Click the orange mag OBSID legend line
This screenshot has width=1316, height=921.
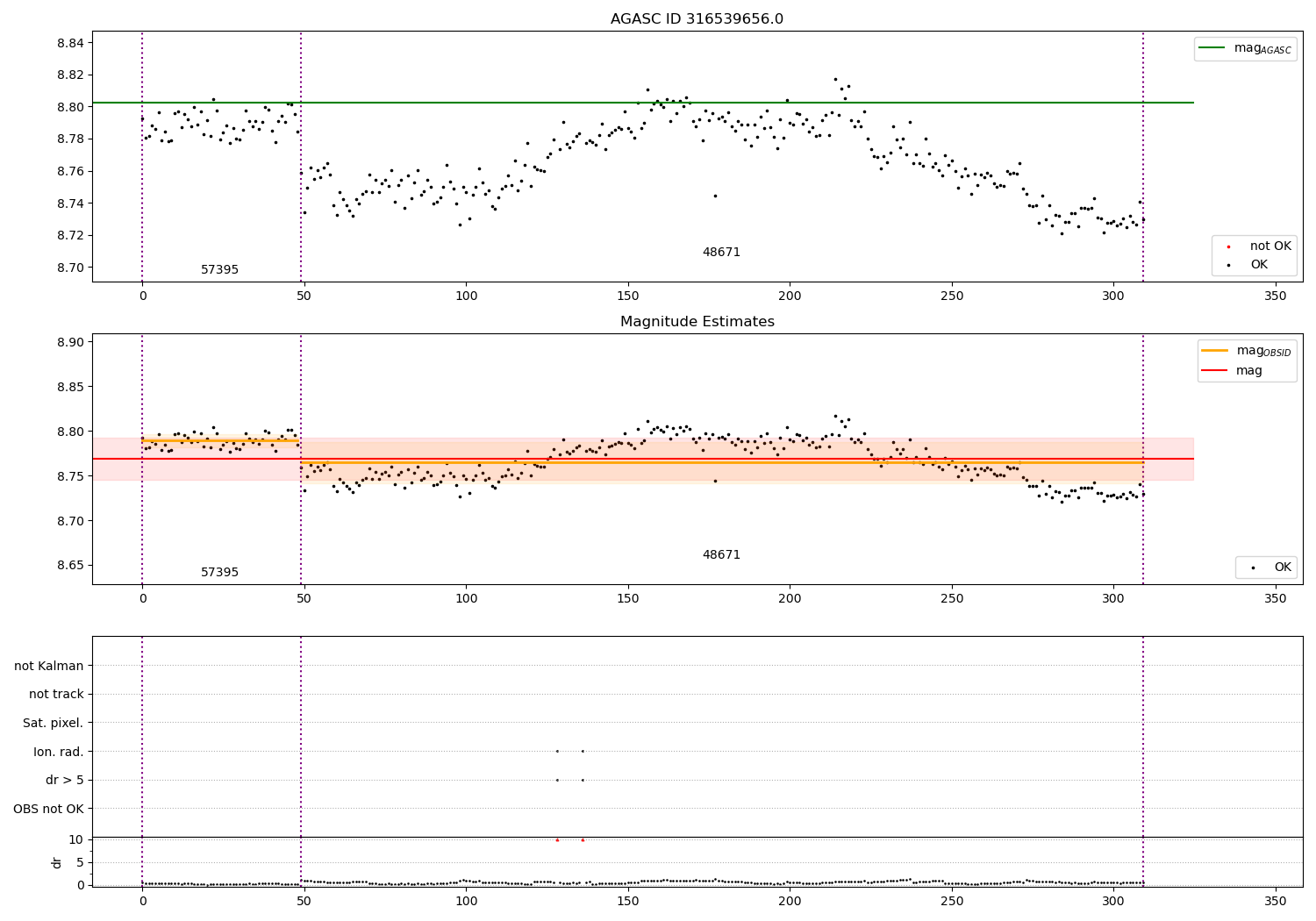pyautogui.click(x=1215, y=351)
